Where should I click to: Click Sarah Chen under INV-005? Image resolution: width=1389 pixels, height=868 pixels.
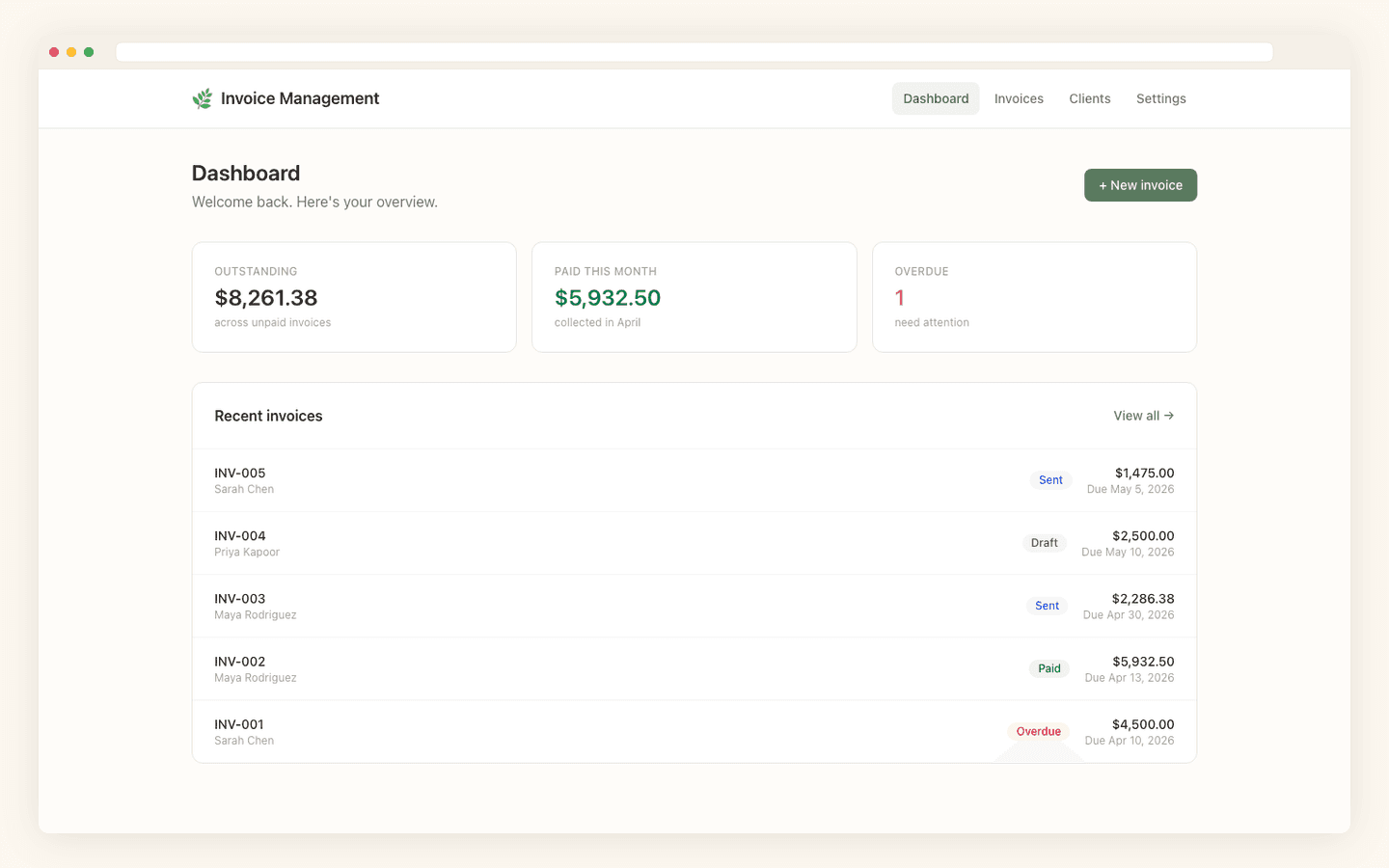point(244,489)
